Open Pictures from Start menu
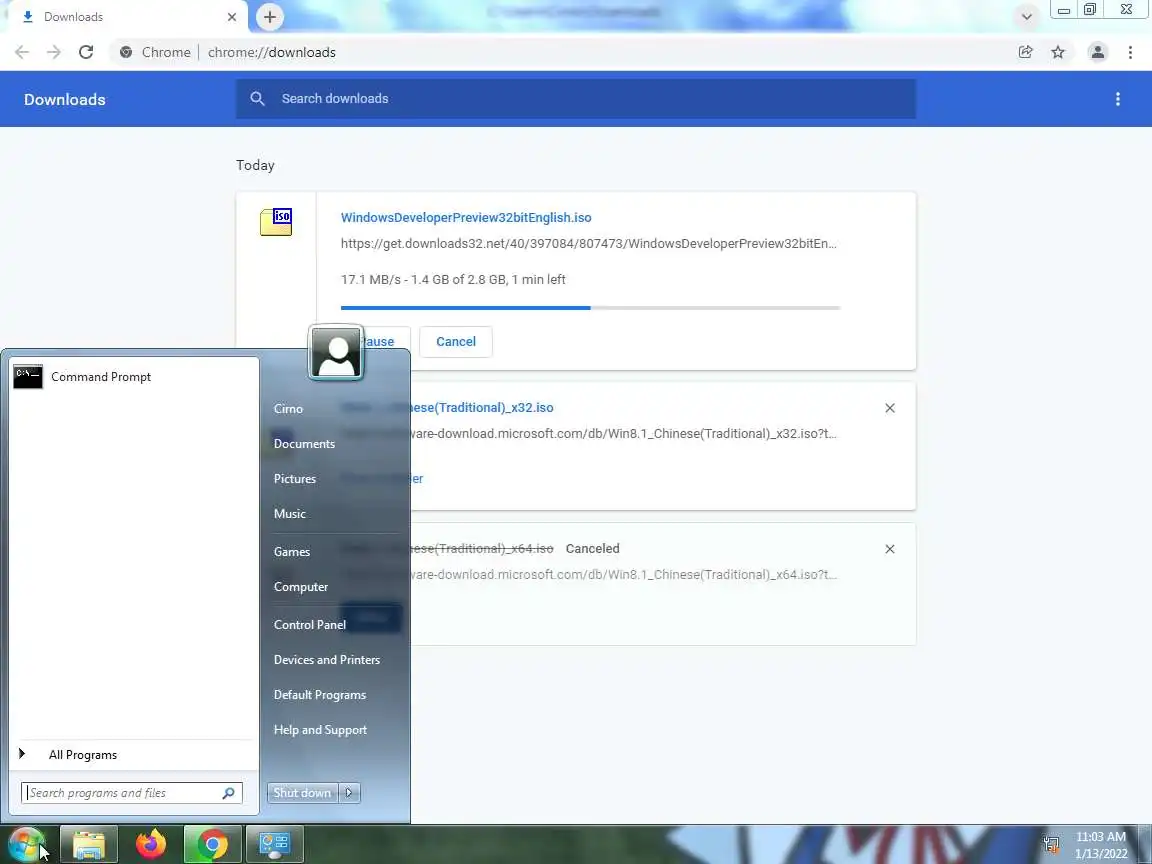Viewport: 1152px width, 864px height. (x=295, y=478)
